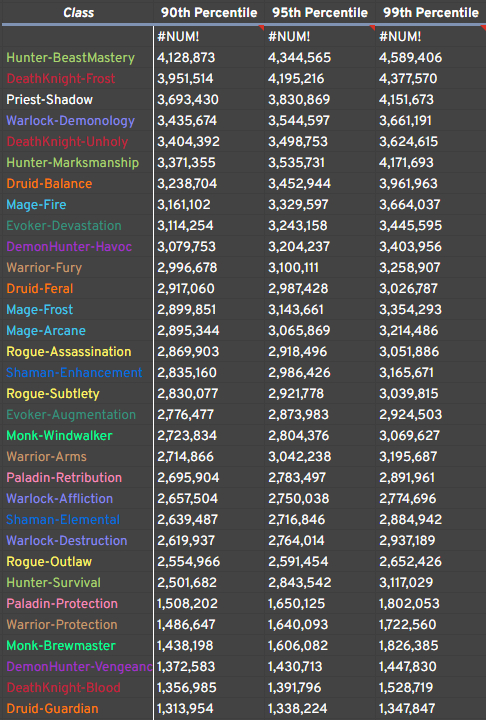This screenshot has height=720, width=486.
Task: Click the Class column header
Action: tap(78, 12)
